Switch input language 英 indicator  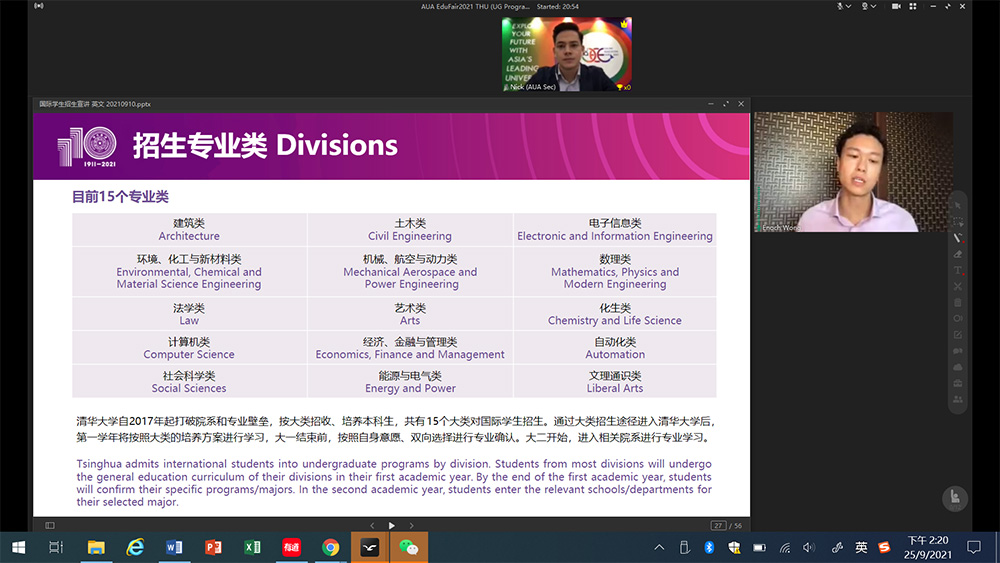coord(861,547)
